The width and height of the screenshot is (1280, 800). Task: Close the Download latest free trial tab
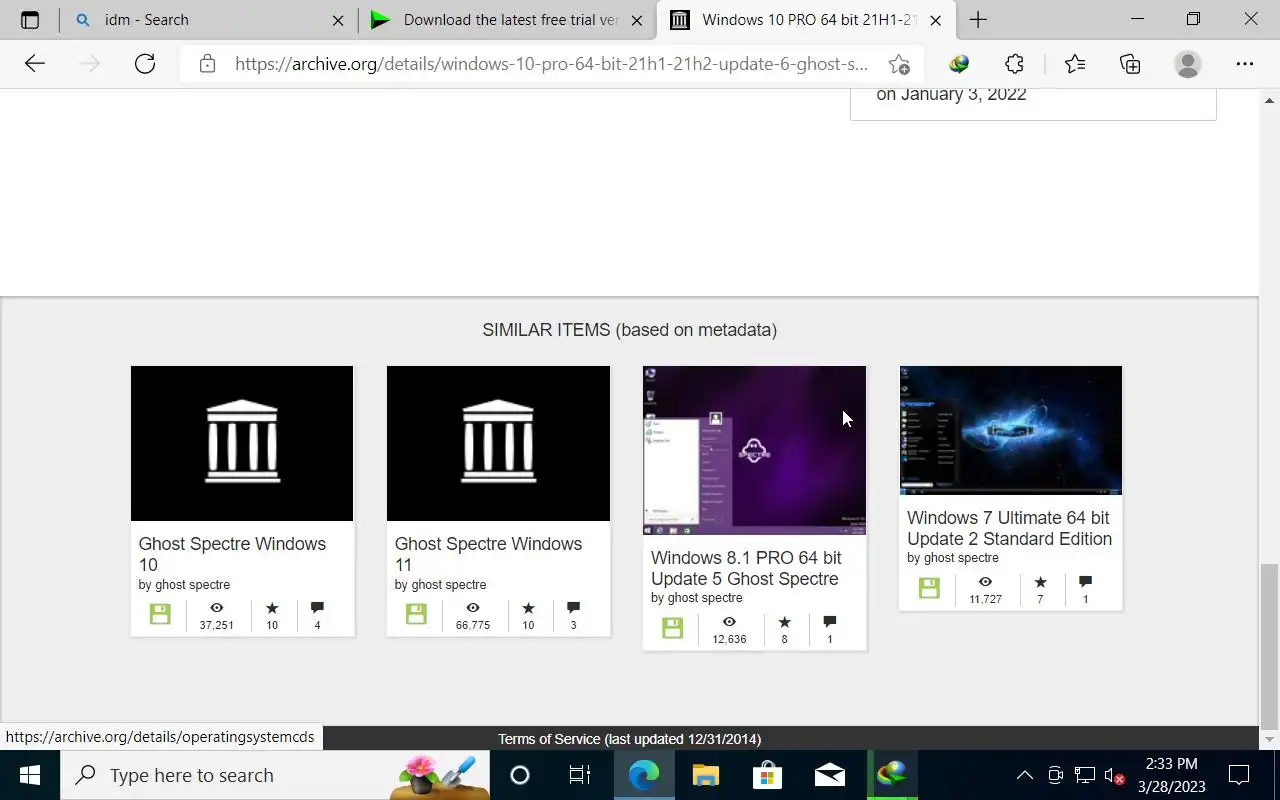pyautogui.click(x=637, y=20)
